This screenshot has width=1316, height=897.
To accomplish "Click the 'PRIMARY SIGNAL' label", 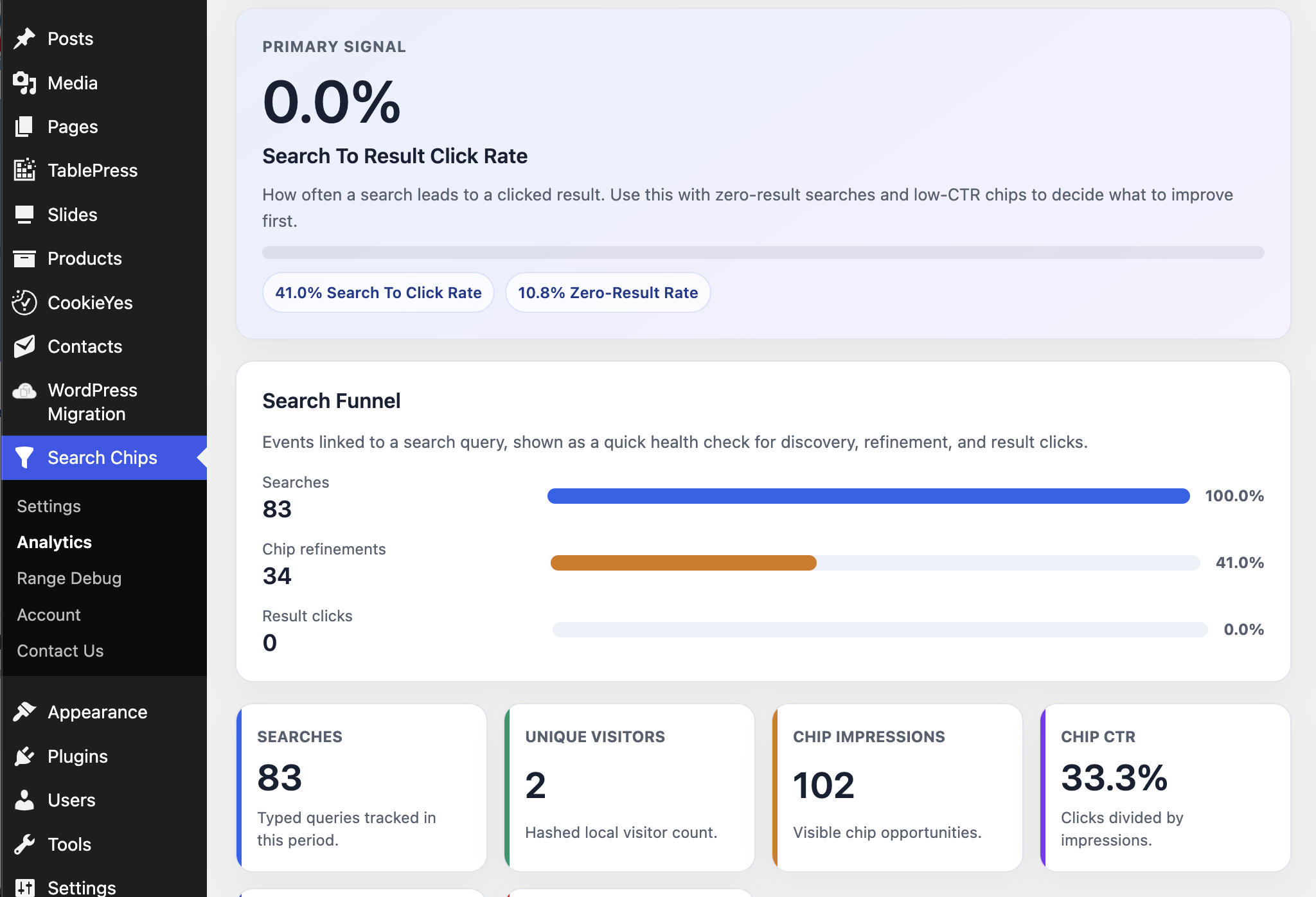I will (334, 47).
